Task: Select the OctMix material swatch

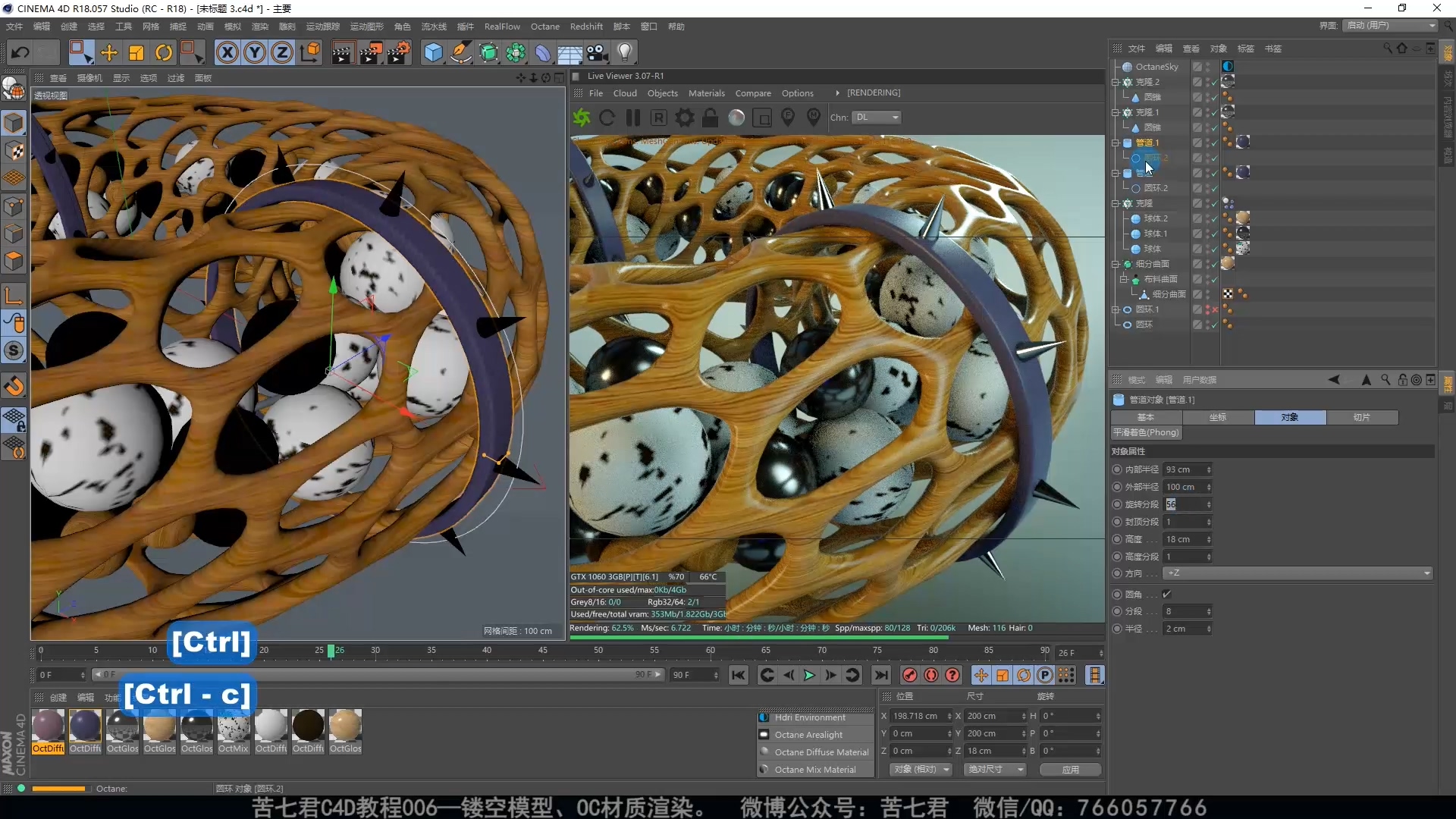Action: pos(234,731)
